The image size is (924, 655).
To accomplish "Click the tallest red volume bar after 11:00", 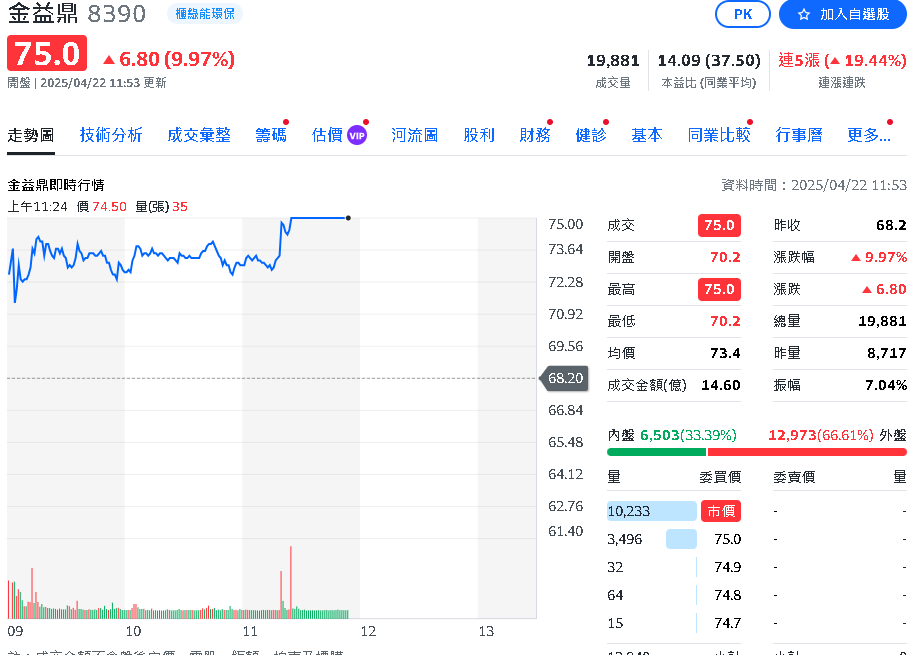I will [291, 580].
